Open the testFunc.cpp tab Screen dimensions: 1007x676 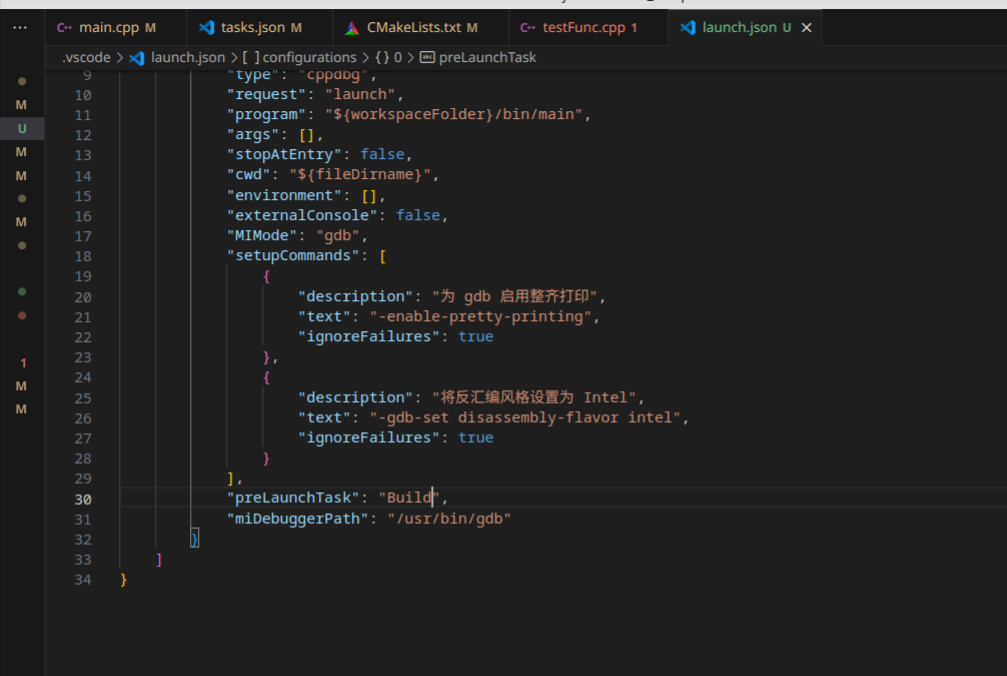[588, 28]
